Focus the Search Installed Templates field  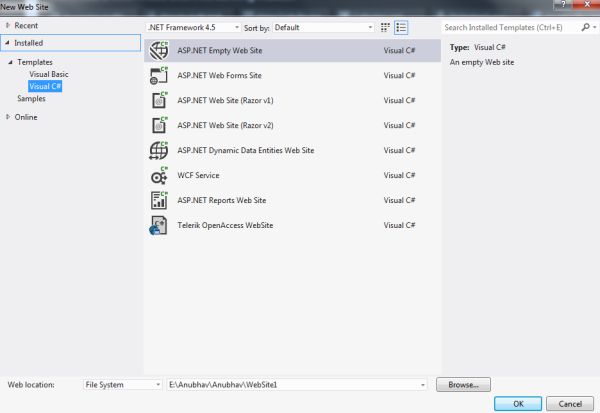(x=510, y=28)
